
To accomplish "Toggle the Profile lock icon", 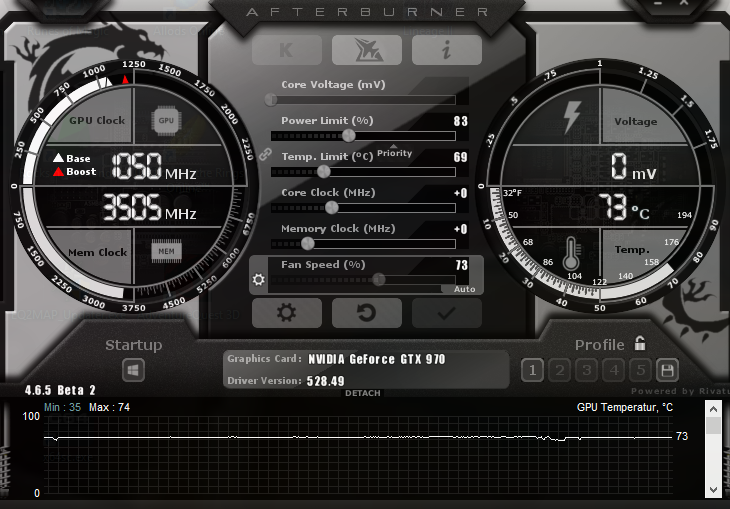I will click(640, 343).
